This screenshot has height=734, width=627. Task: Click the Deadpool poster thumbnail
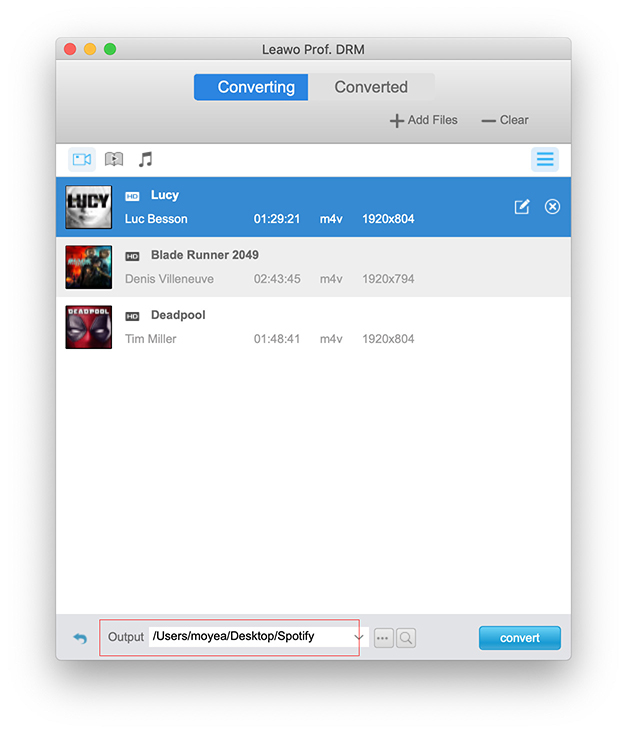88,327
